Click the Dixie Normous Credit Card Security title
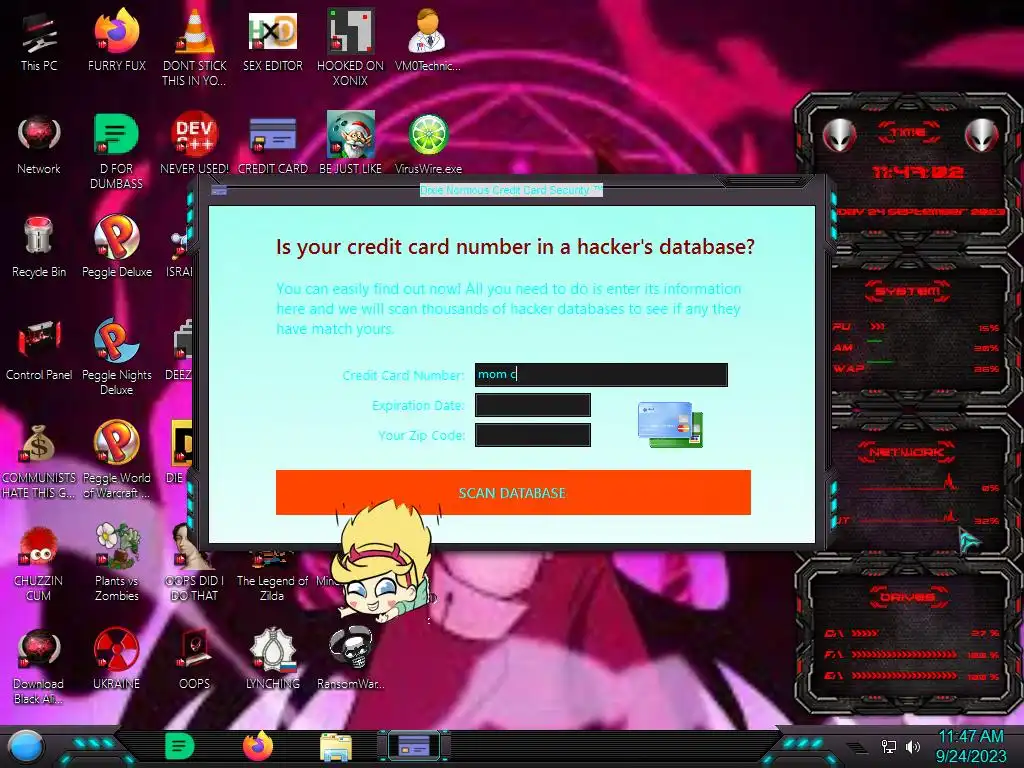Viewport: 1024px width, 768px height. (511, 190)
